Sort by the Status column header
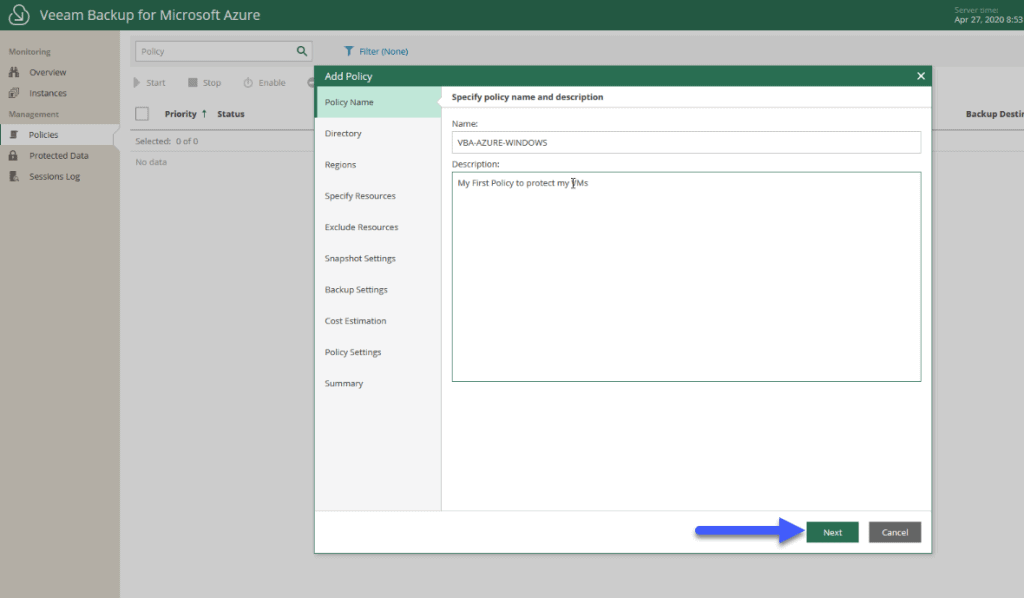The width and height of the screenshot is (1024, 598). (x=231, y=114)
